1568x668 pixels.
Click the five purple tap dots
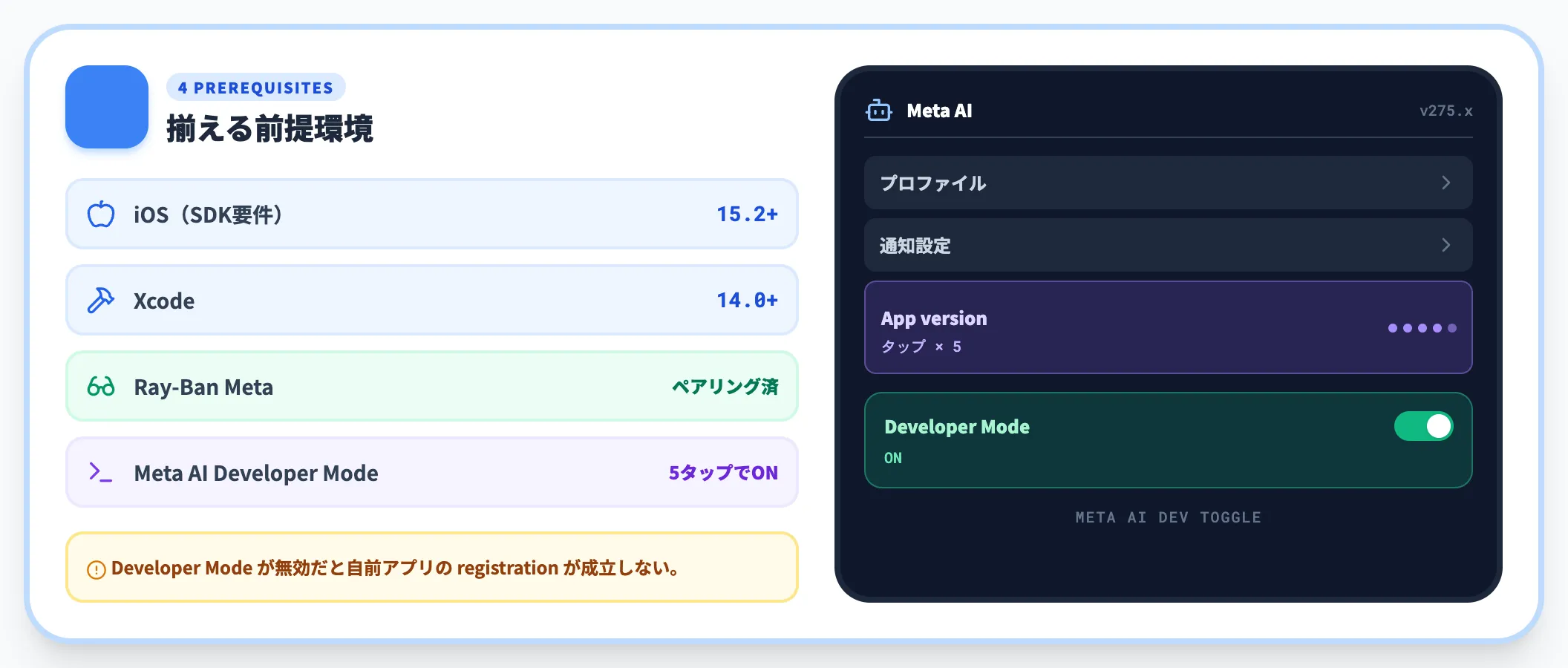pos(1422,328)
